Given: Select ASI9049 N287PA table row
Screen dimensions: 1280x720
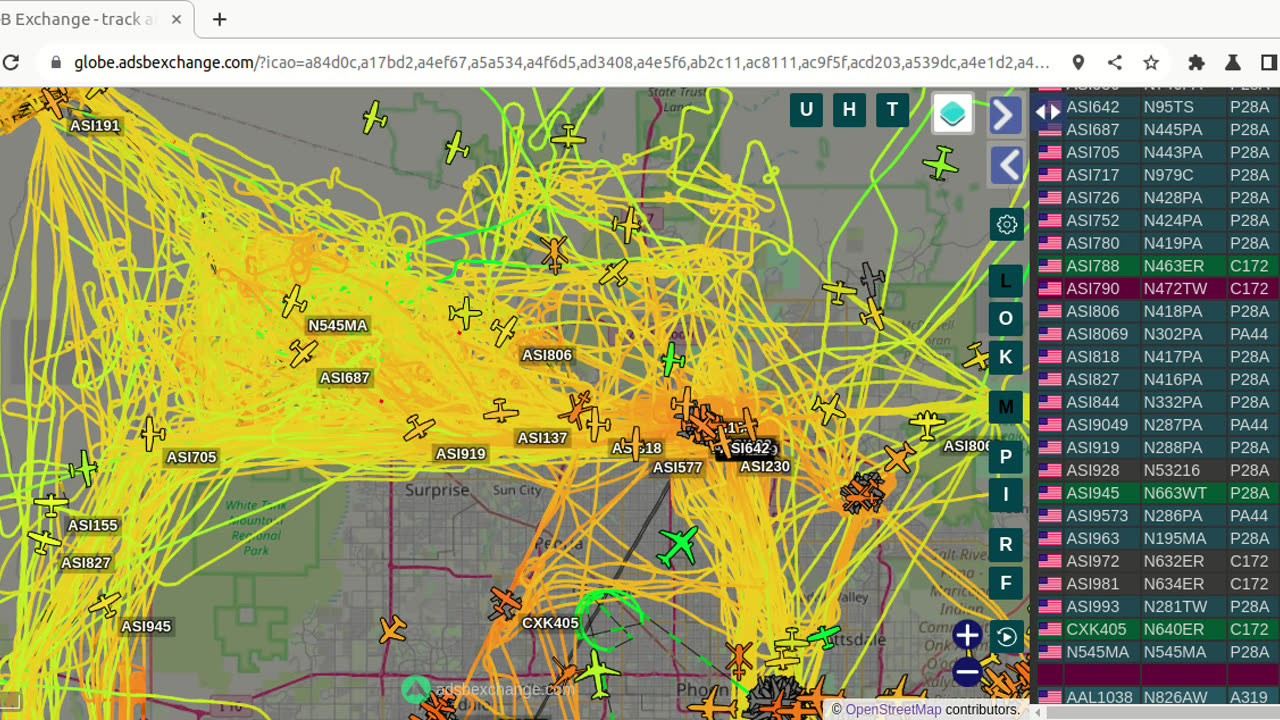Looking at the screenshot, I should [1155, 425].
